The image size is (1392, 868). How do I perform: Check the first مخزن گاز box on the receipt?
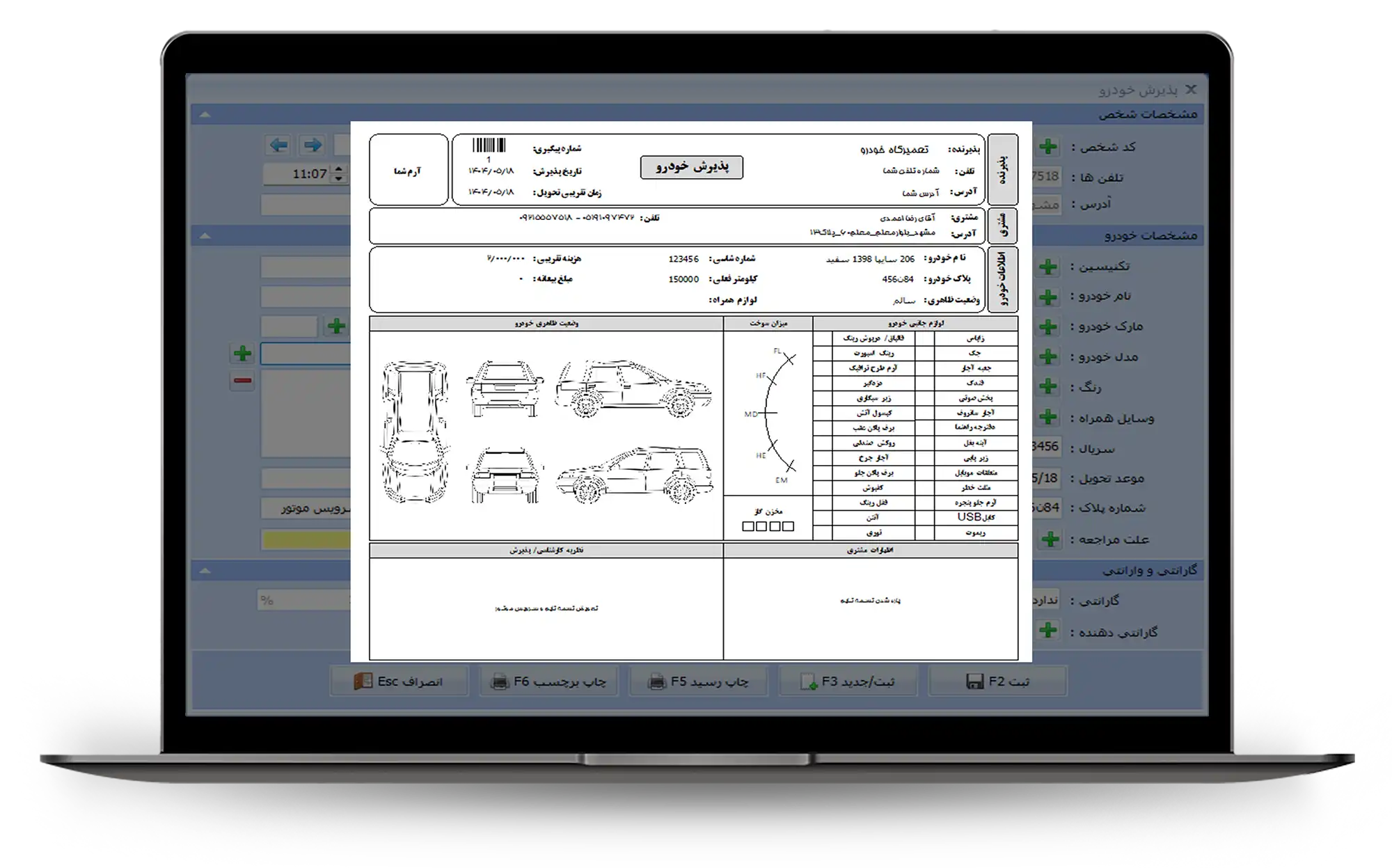pos(748,526)
